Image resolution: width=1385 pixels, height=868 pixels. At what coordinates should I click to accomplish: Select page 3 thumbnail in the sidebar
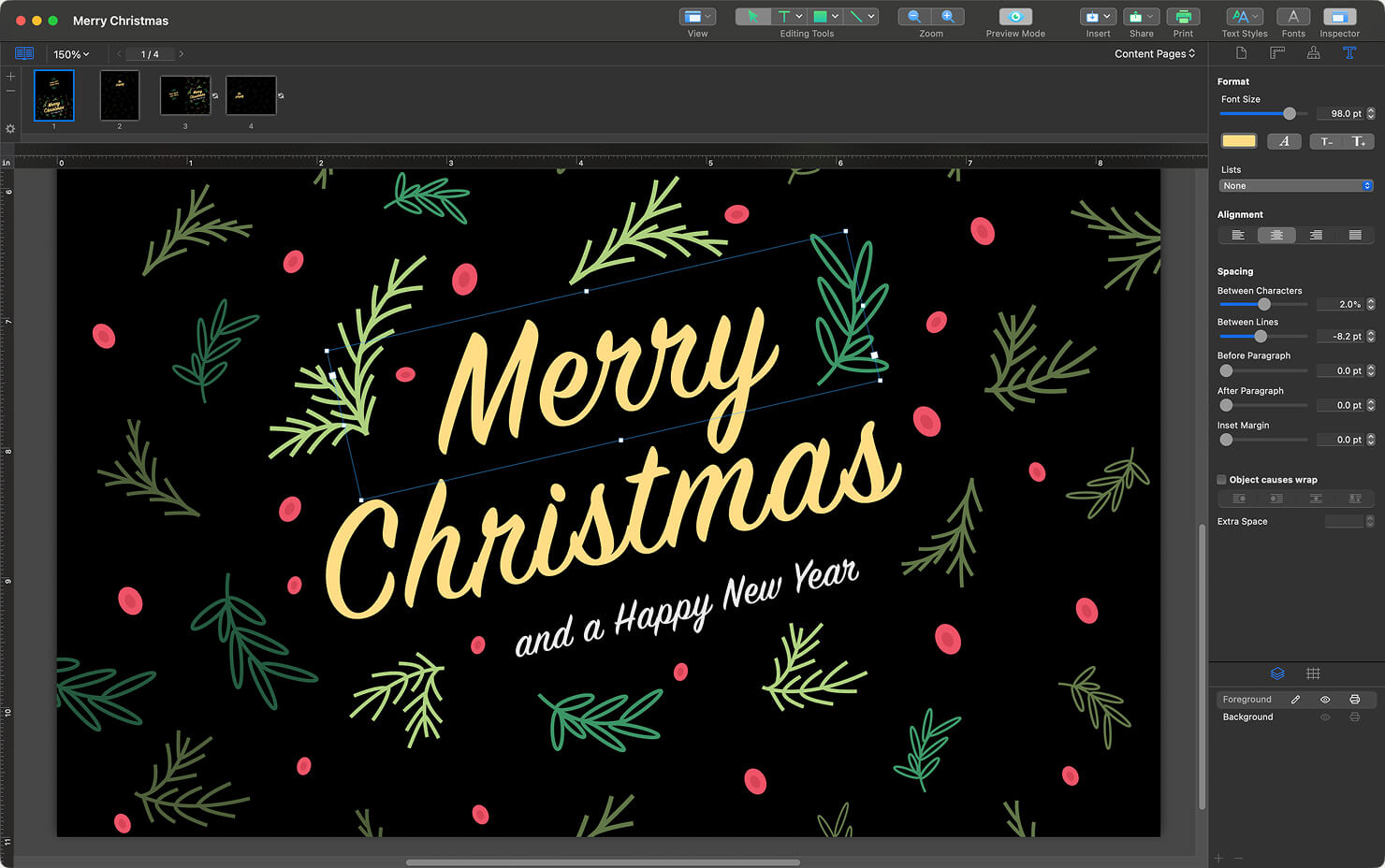point(185,94)
